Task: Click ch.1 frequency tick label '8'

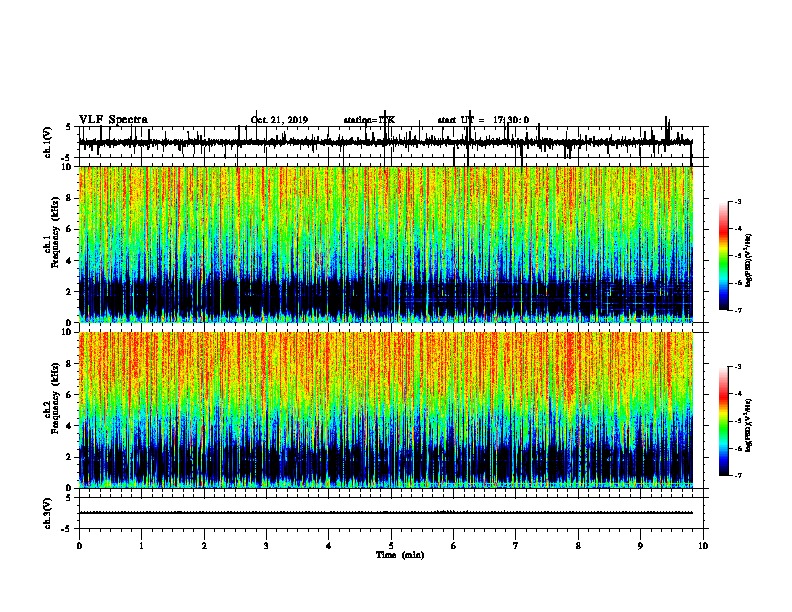Action: point(69,198)
